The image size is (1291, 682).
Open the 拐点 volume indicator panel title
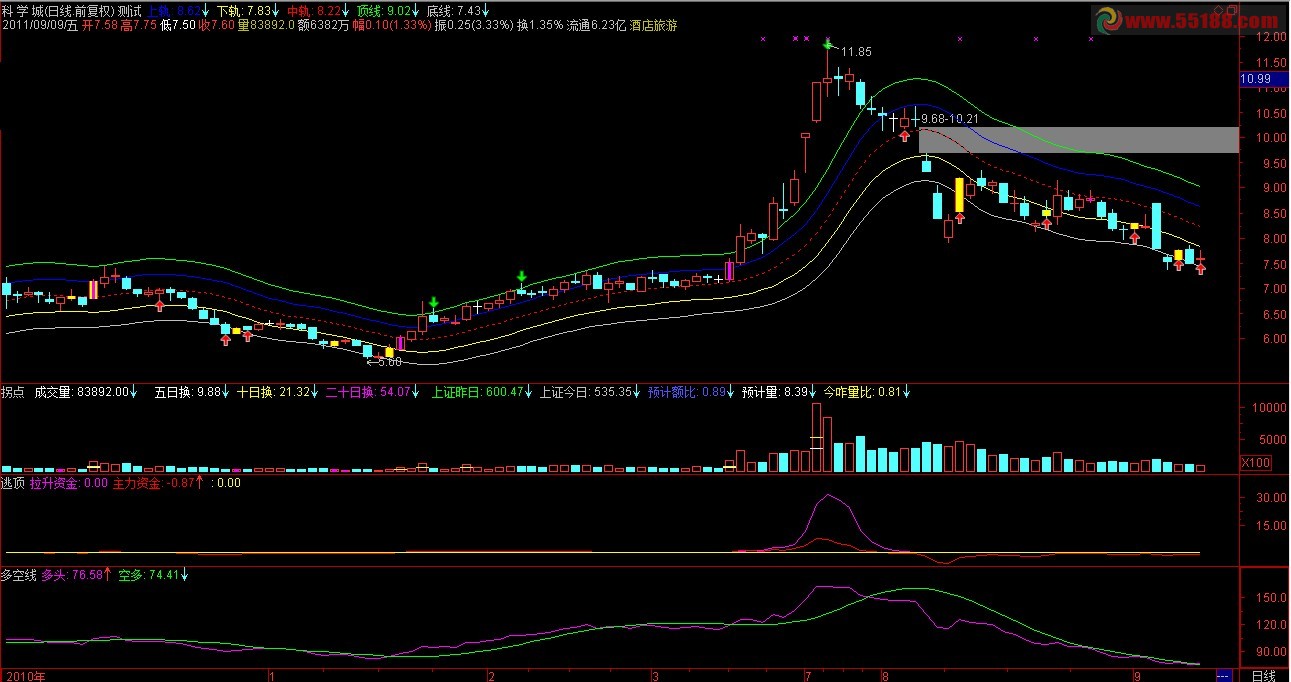[13, 393]
